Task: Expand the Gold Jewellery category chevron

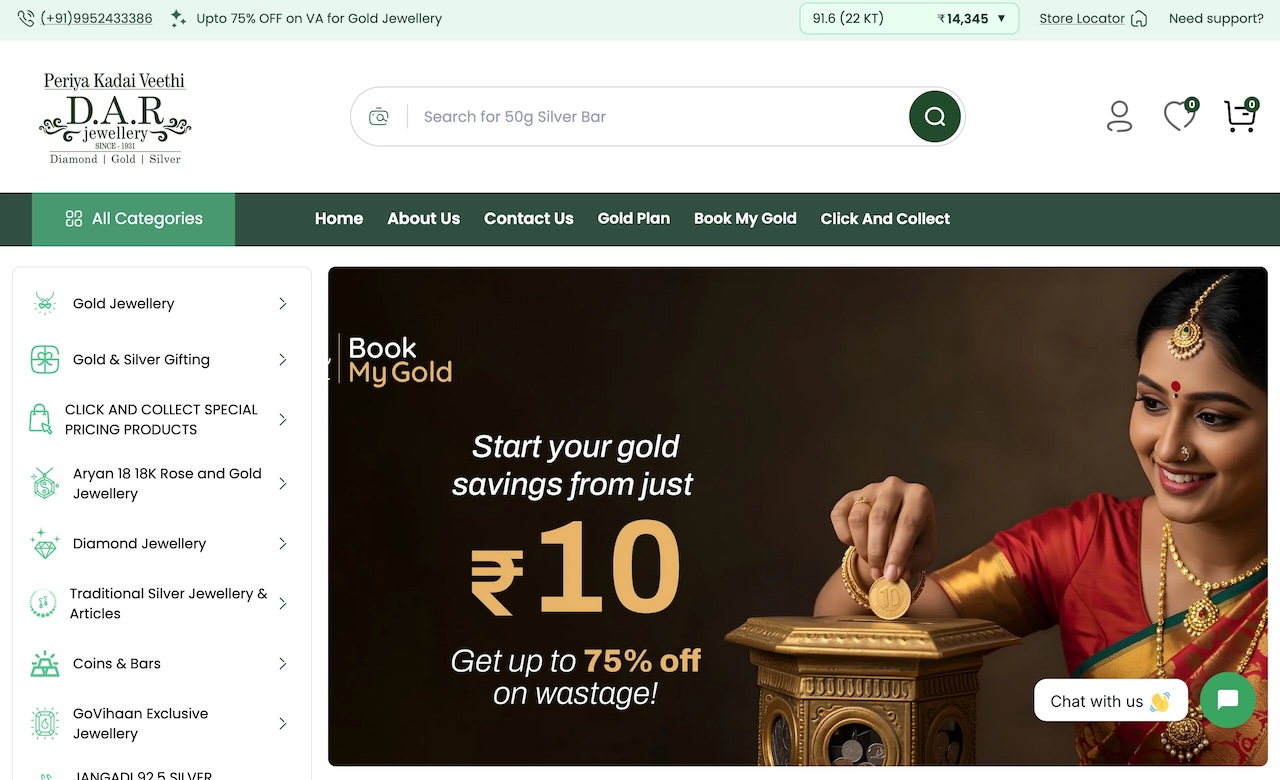Action: coord(283,304)
